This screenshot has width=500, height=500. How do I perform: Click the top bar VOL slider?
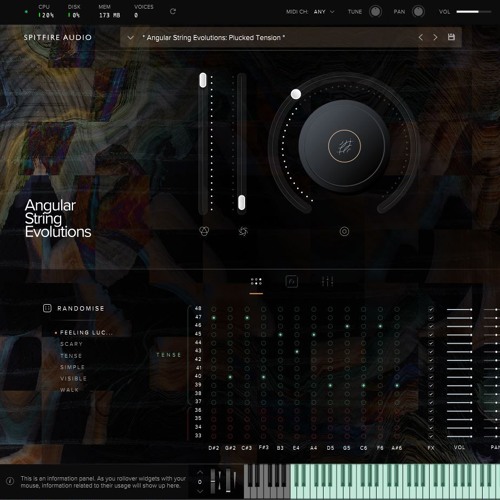(x=474, y=12)
